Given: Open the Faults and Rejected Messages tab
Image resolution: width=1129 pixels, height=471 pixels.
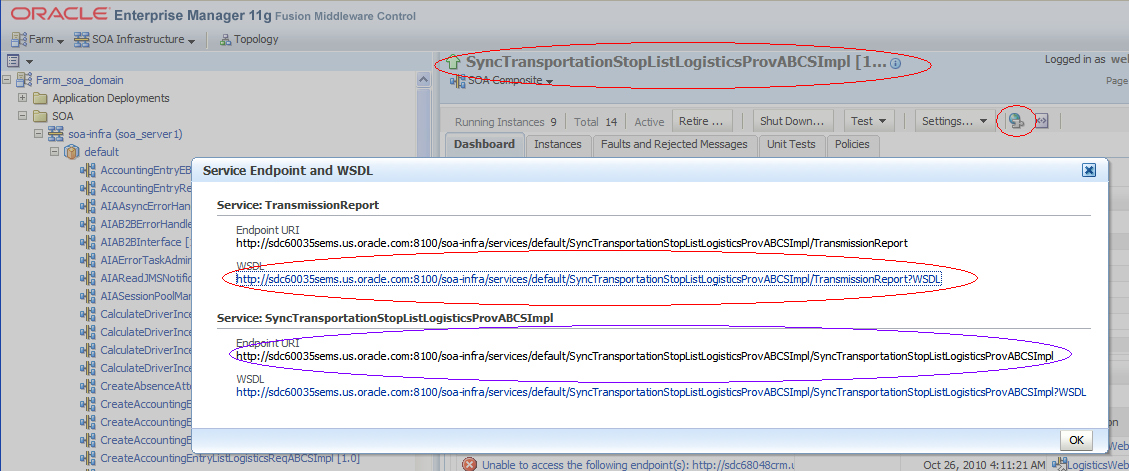Looking at the screenshot, I should (x=675, y=144).
